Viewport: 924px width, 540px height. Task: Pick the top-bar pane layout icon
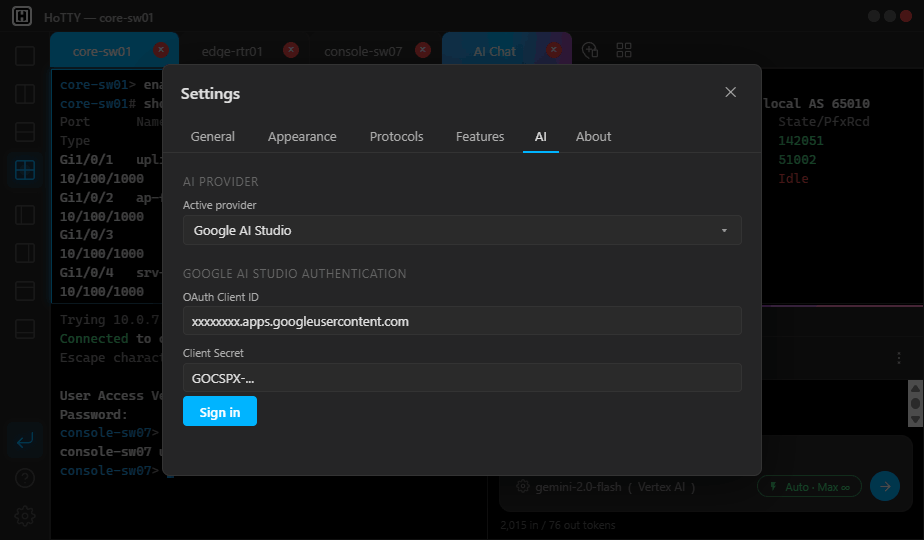click(x=25, y=291)
